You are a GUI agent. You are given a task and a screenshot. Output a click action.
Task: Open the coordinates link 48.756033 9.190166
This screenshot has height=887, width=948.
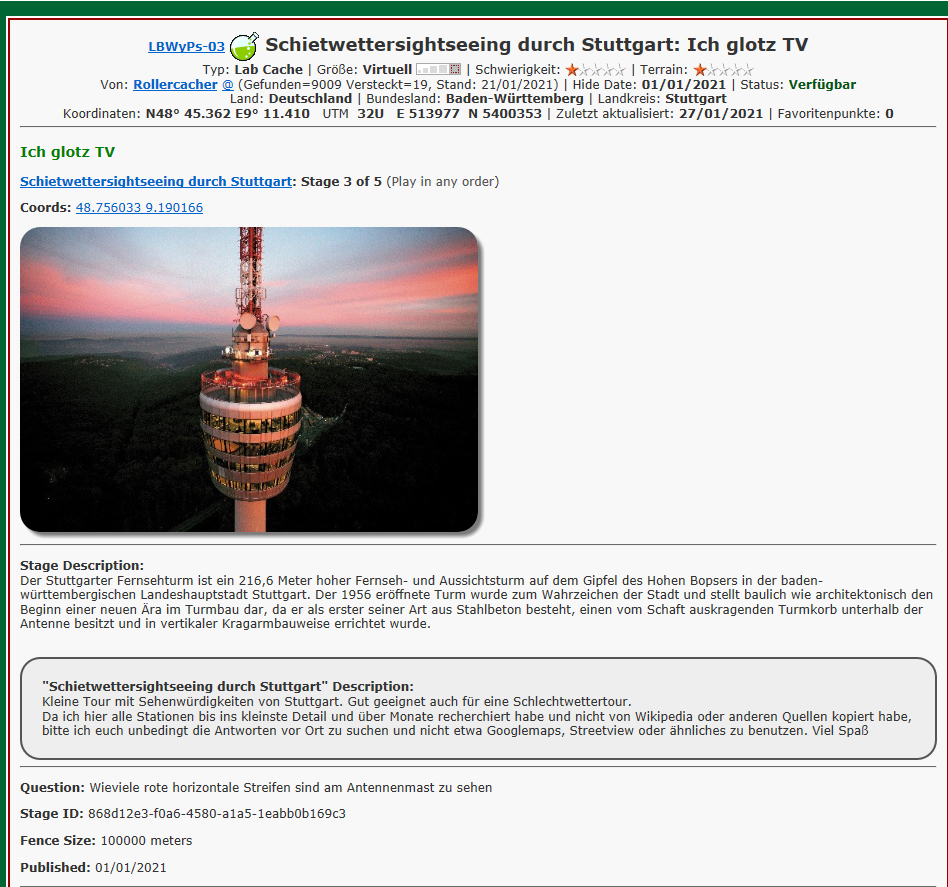click(x=139, y=208)
